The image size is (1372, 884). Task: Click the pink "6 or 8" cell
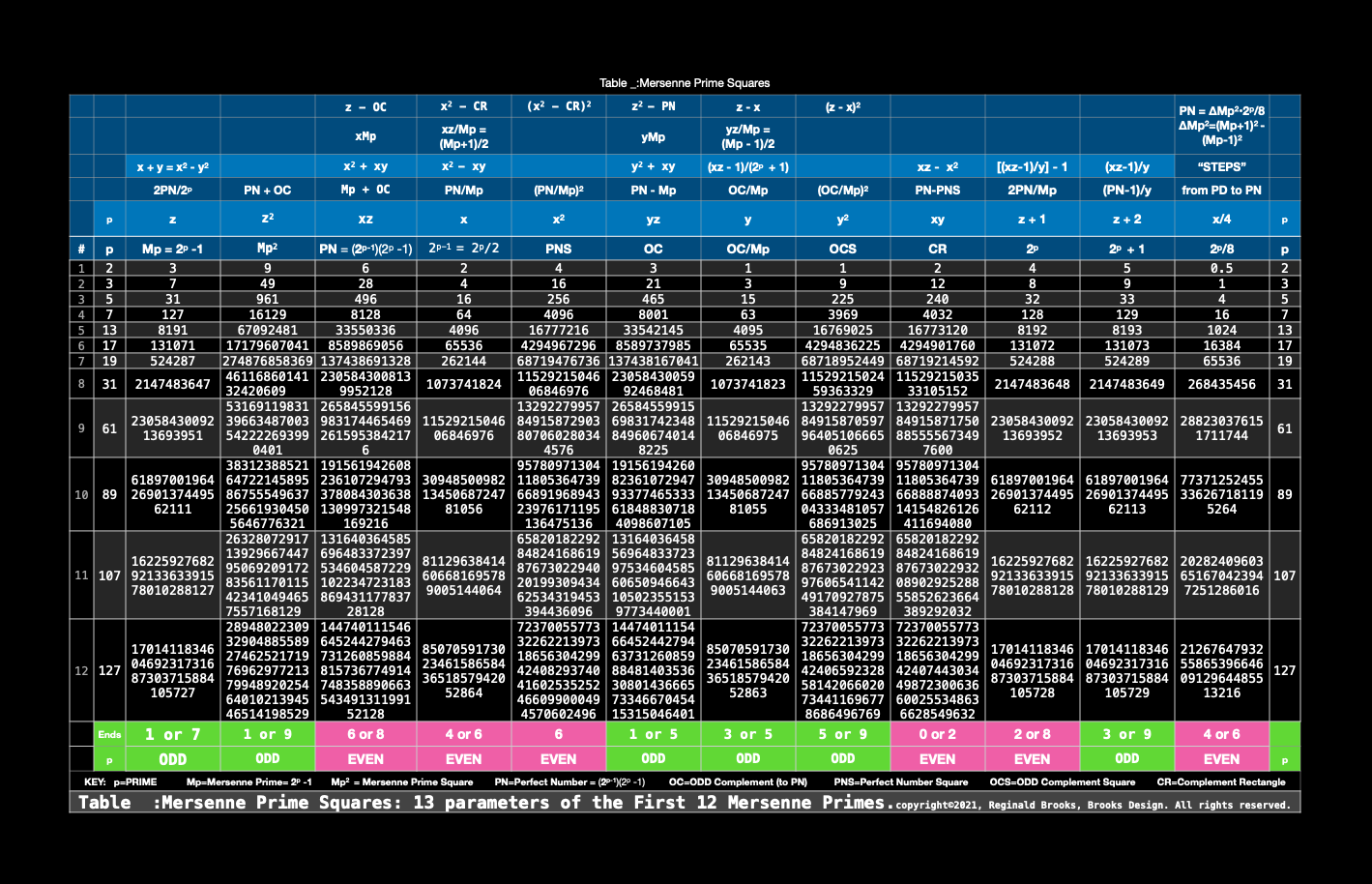(x=365, y=734)
